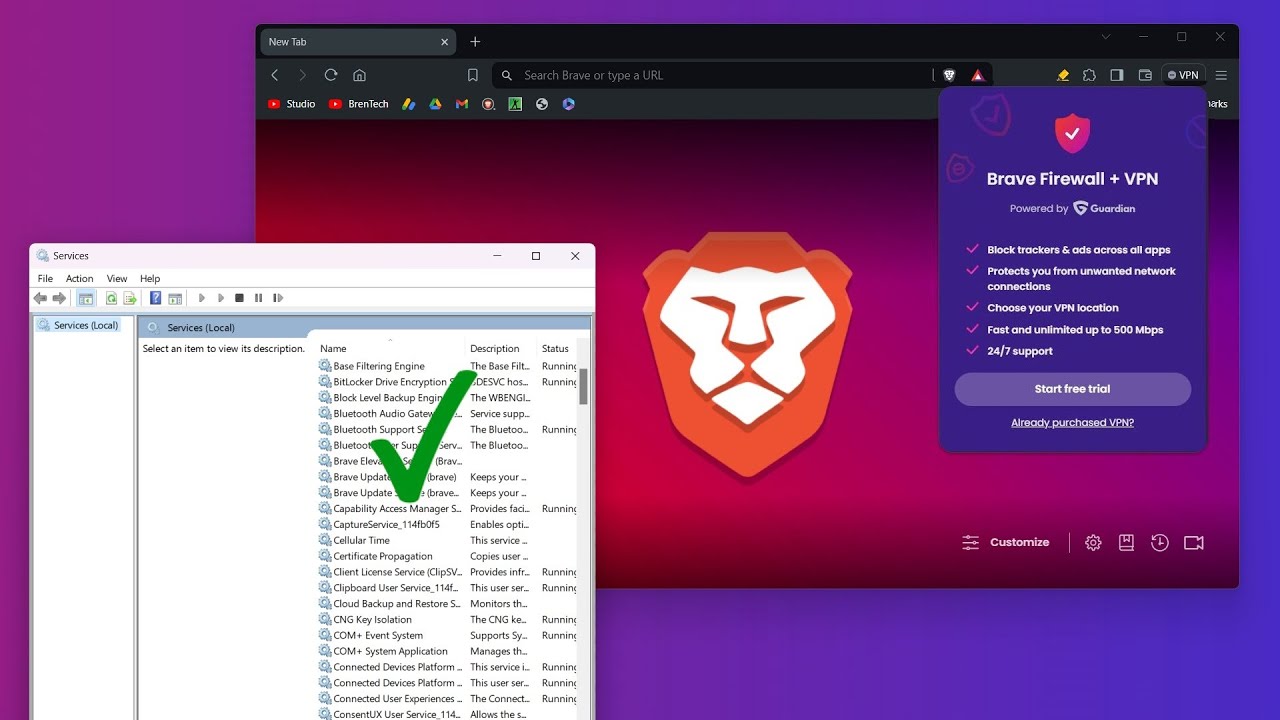Open a new tab with plus button
Image resolution: width=1280 pixels, height=720 pixels.
[x=475, y=42]
